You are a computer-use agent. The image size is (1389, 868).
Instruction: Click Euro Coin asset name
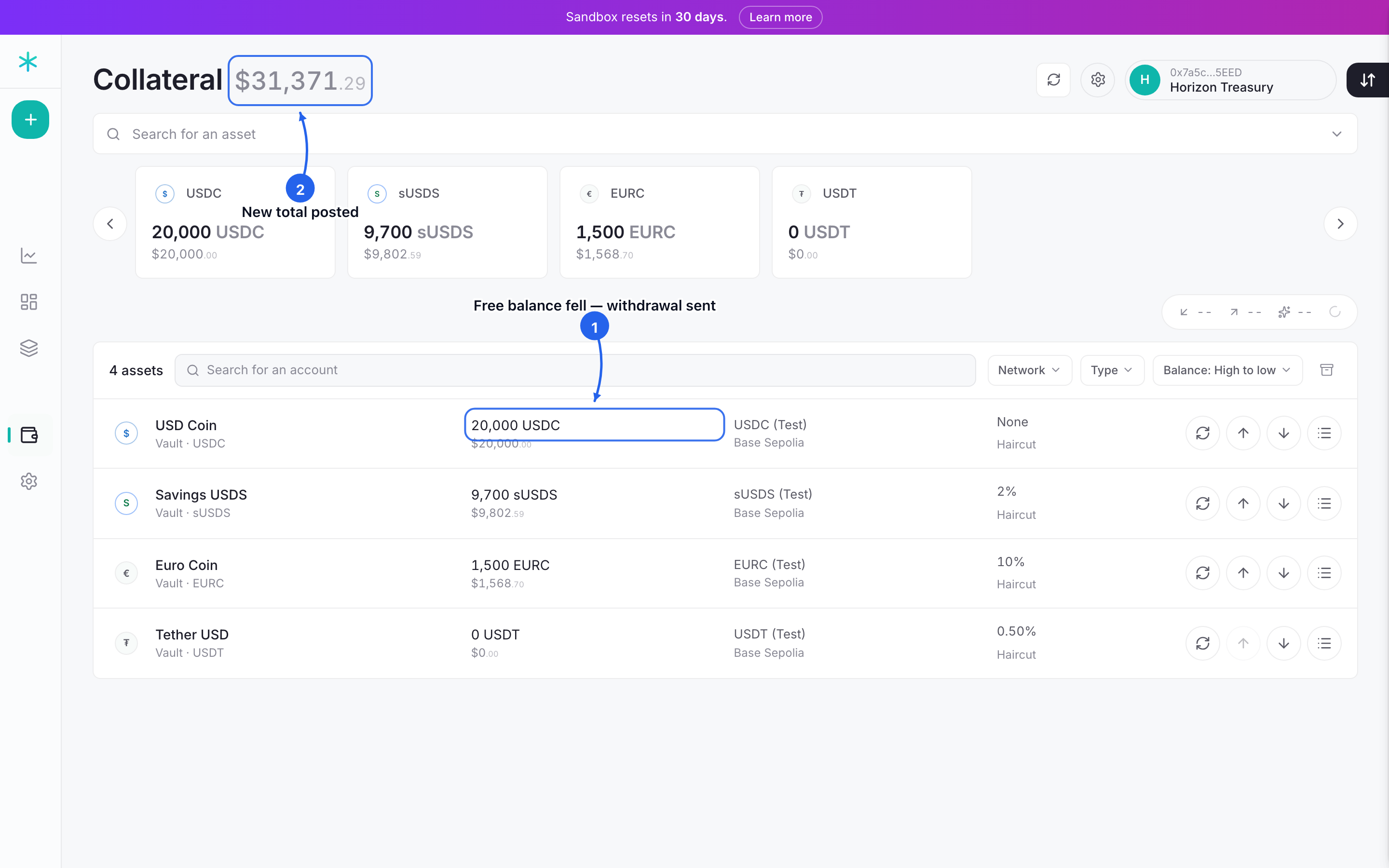coord(186,566)
